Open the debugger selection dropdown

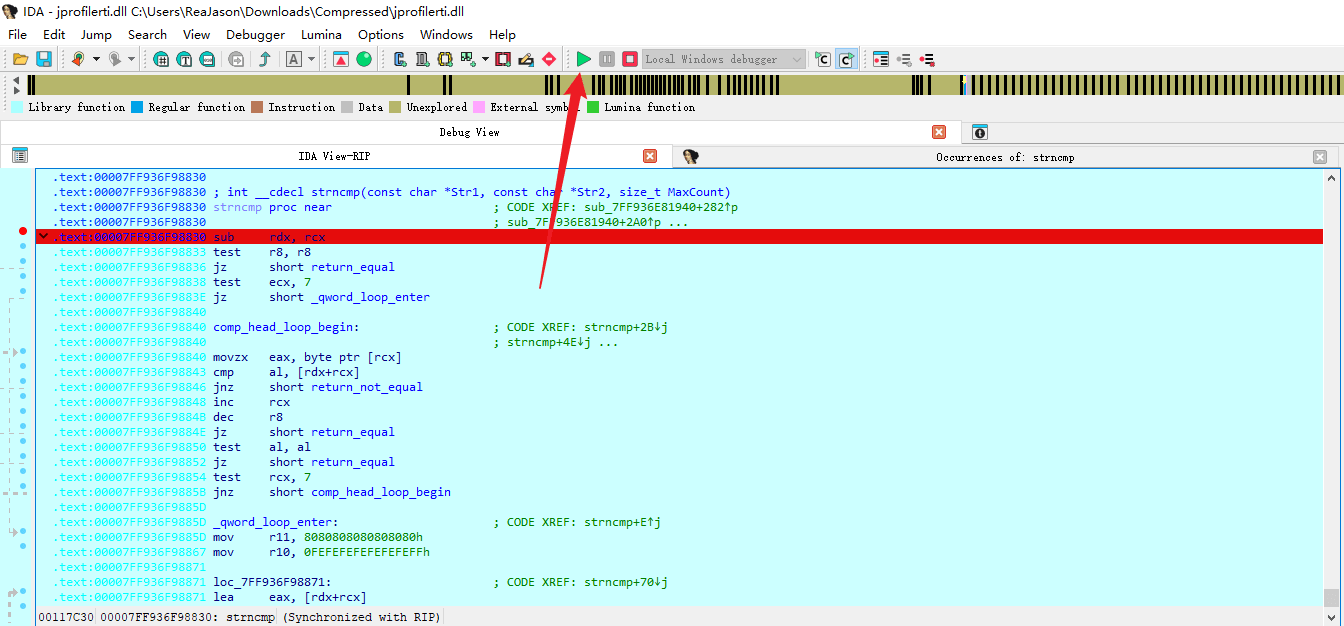[x=797, y=59]
